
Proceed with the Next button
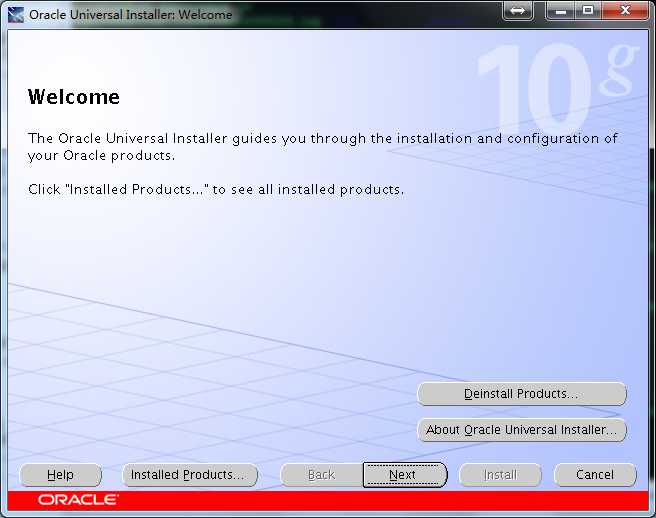click(405, 475)
